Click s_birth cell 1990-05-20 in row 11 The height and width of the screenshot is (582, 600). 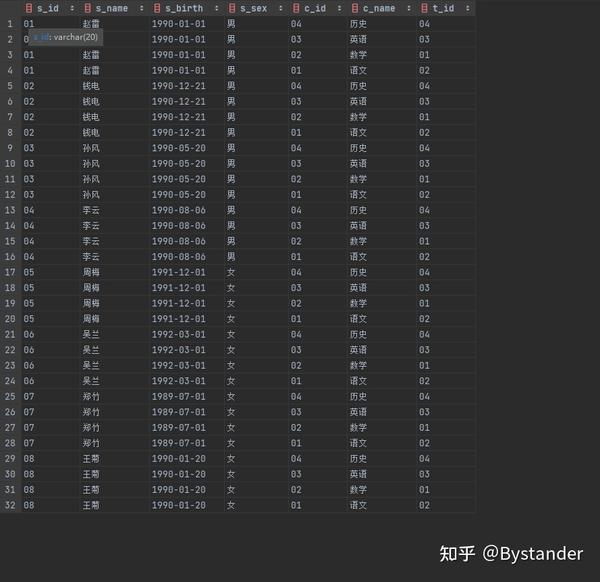pos(179,179)
